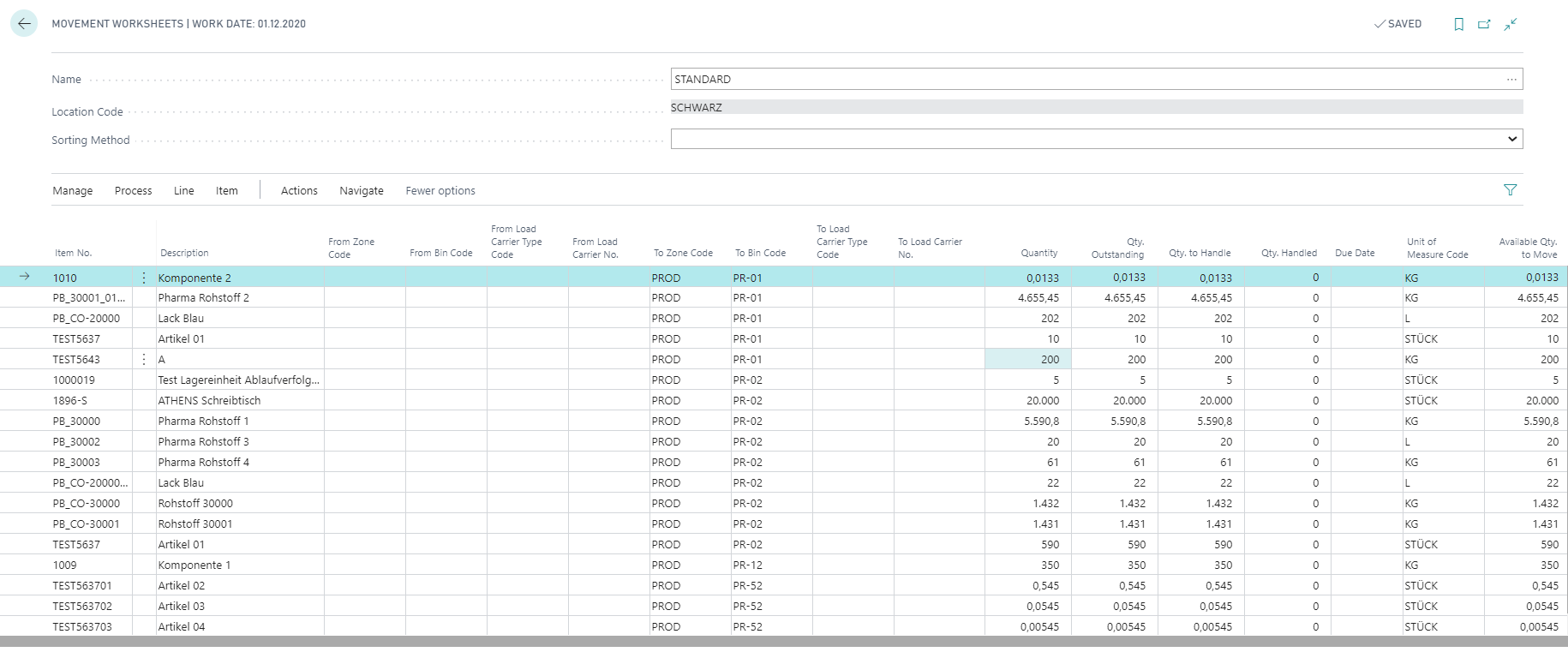Viewport: 1568px width, 670px height.
Task: Click description Test Lagereinheit Ablaufverfolg...
Action: coord(239,380)
